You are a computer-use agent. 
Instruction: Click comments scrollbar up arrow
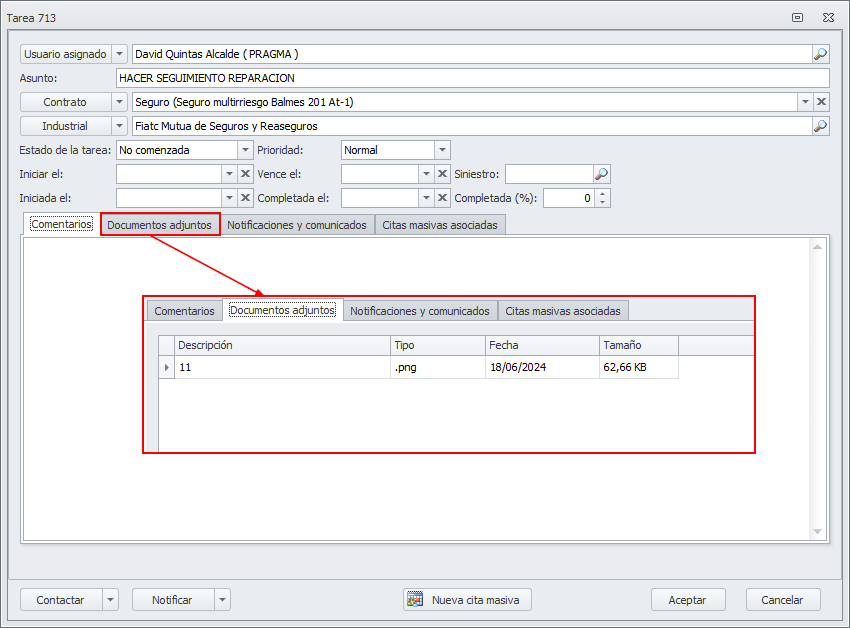click(x=817, y=247)
